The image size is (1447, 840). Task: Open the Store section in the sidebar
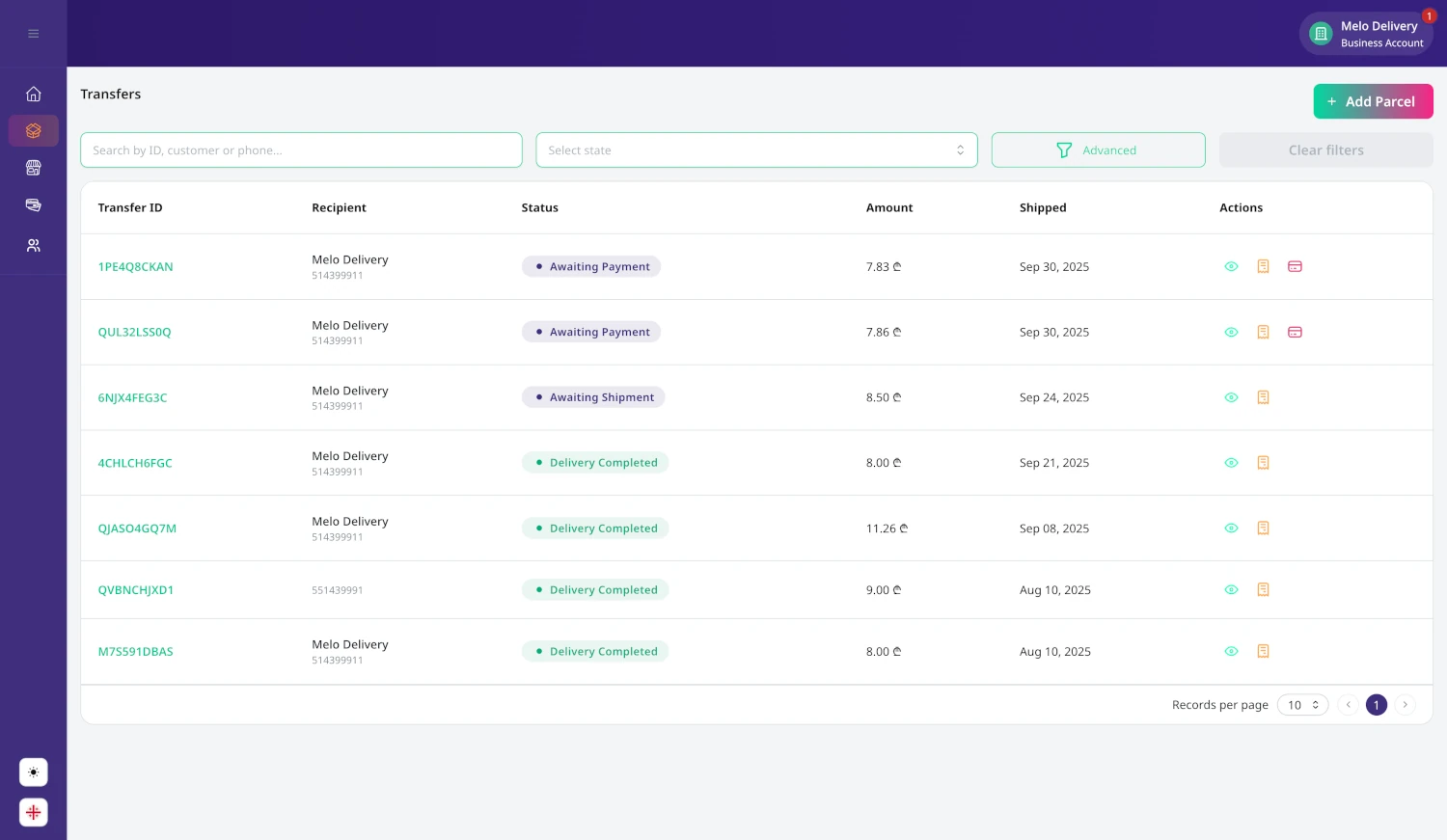click(34, 167)
